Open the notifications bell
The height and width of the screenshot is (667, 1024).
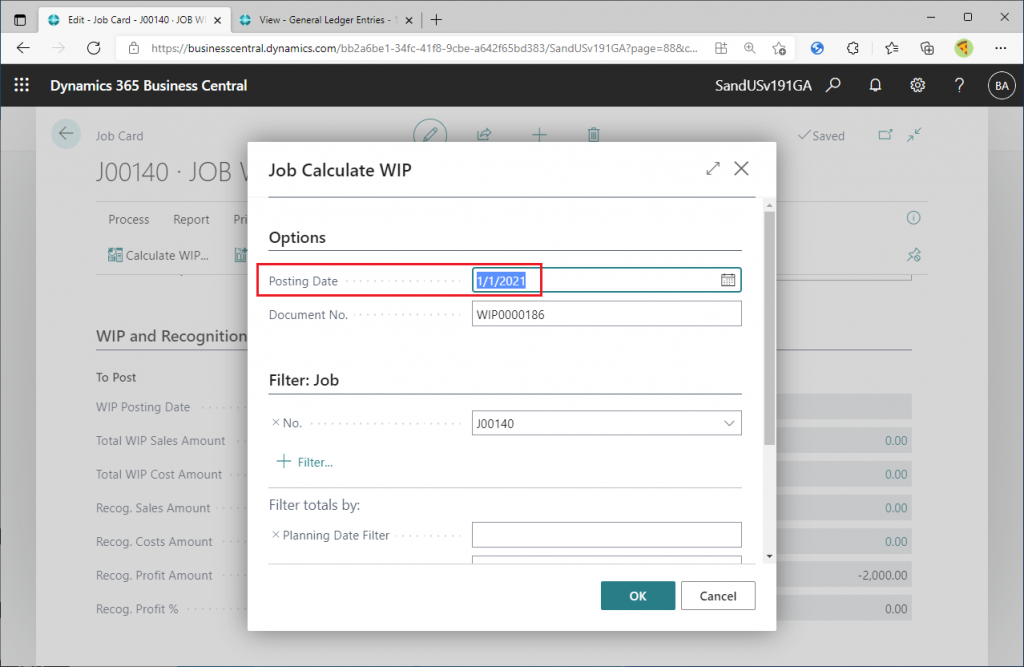pyautogui.click(x=875, y=85)
